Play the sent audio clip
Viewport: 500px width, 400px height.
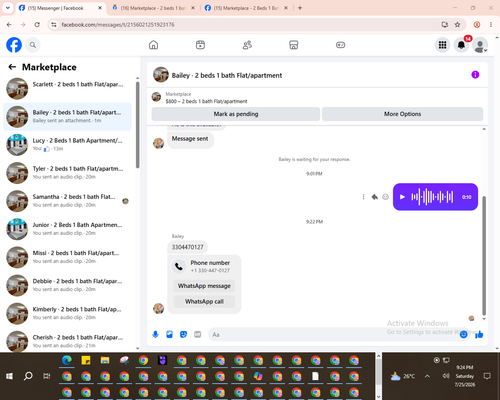[x=402, y=197]
